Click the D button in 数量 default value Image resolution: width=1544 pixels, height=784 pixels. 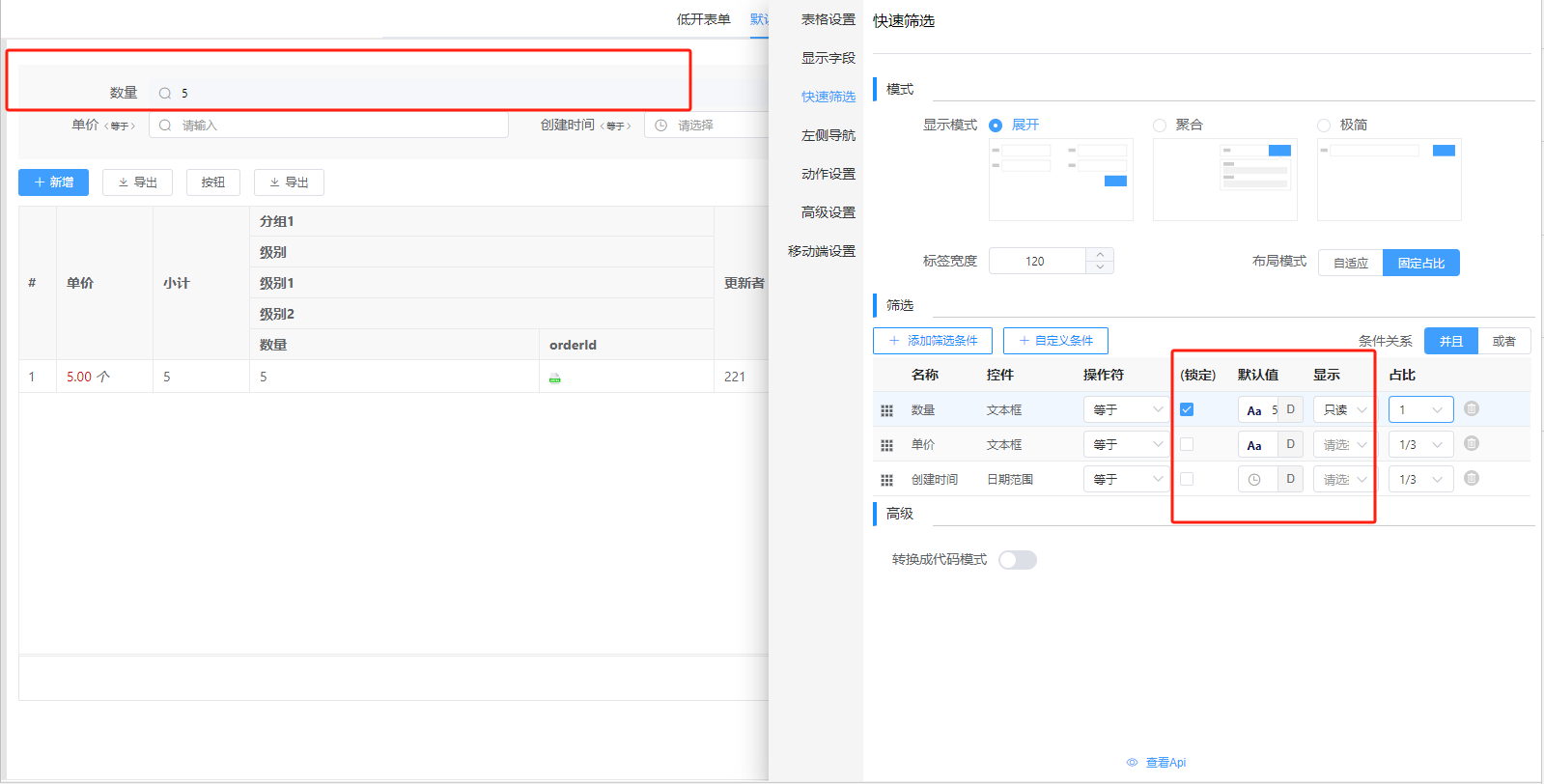click(1290, 409)
